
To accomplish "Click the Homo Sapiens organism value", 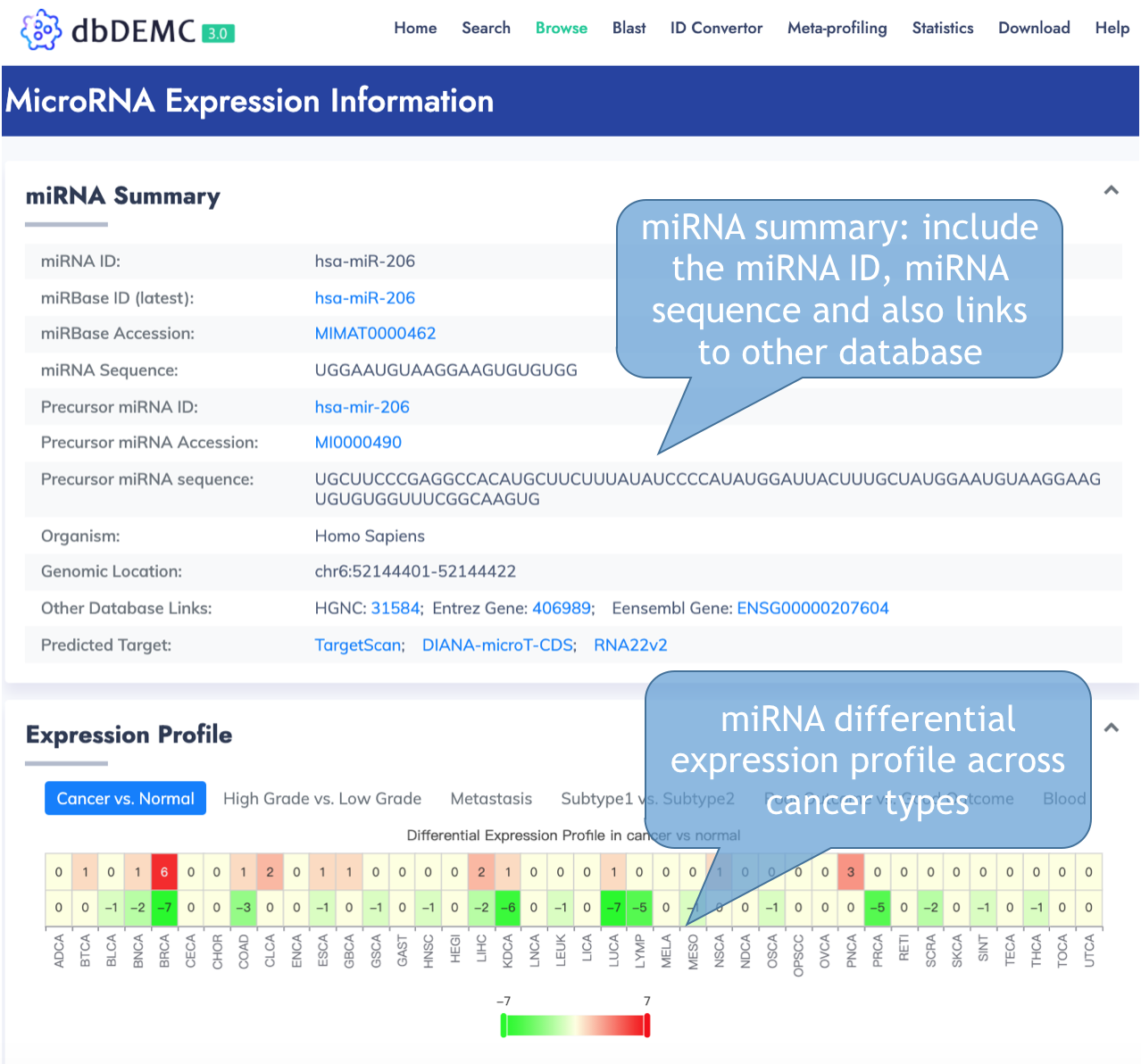I will pos(370,536).
